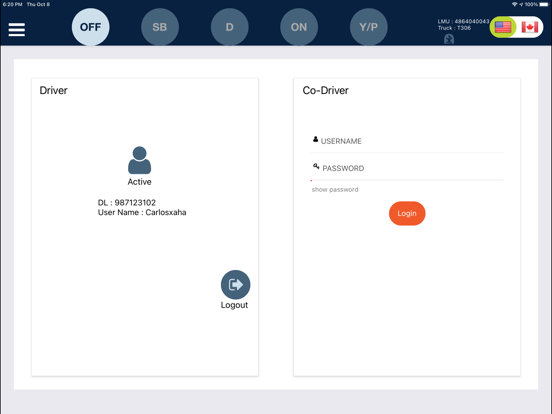Toggle show password option
Image resolution: width=552 pixels, height=414 pixels.
pos(335,189)
